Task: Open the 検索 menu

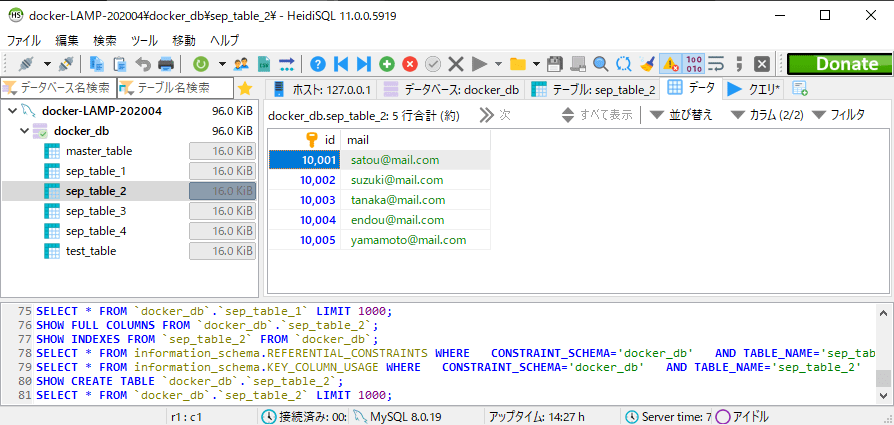Action: (105, 41)
